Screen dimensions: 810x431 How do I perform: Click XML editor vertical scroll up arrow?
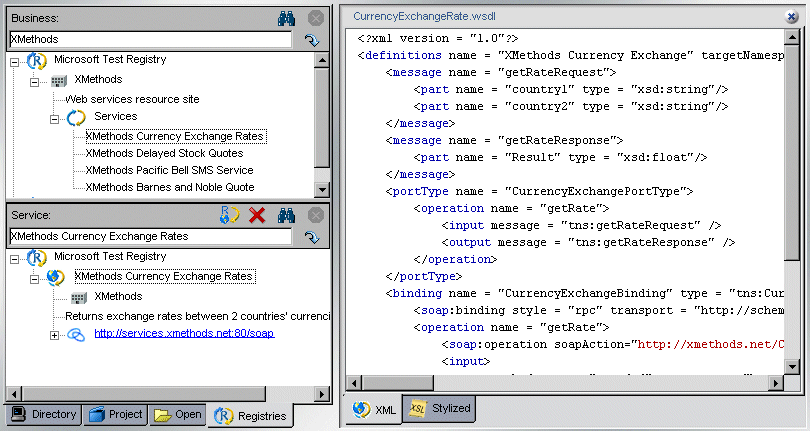coord(792,37)
